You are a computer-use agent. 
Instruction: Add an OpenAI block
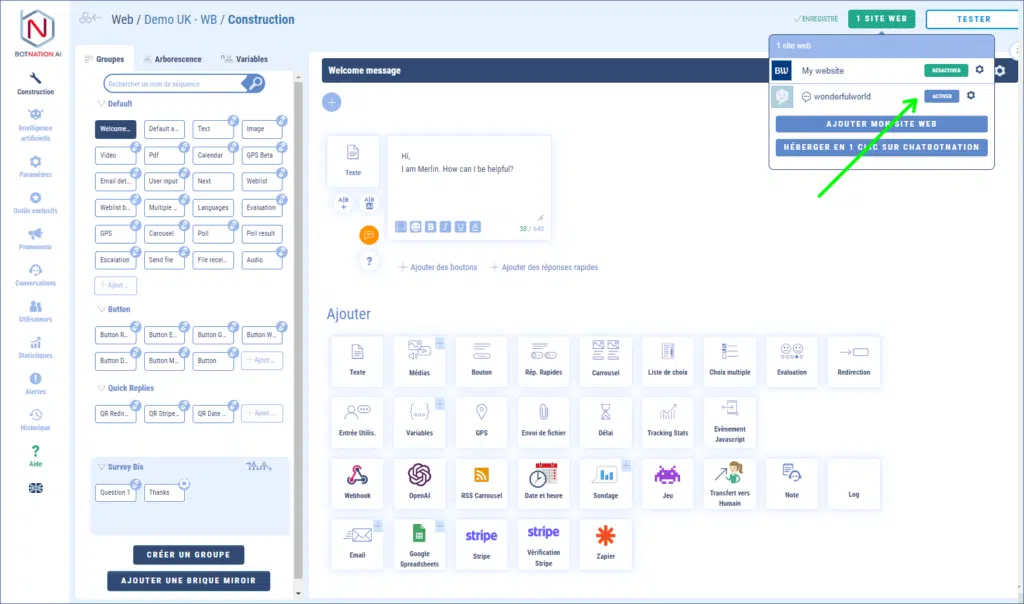[419, 483]
